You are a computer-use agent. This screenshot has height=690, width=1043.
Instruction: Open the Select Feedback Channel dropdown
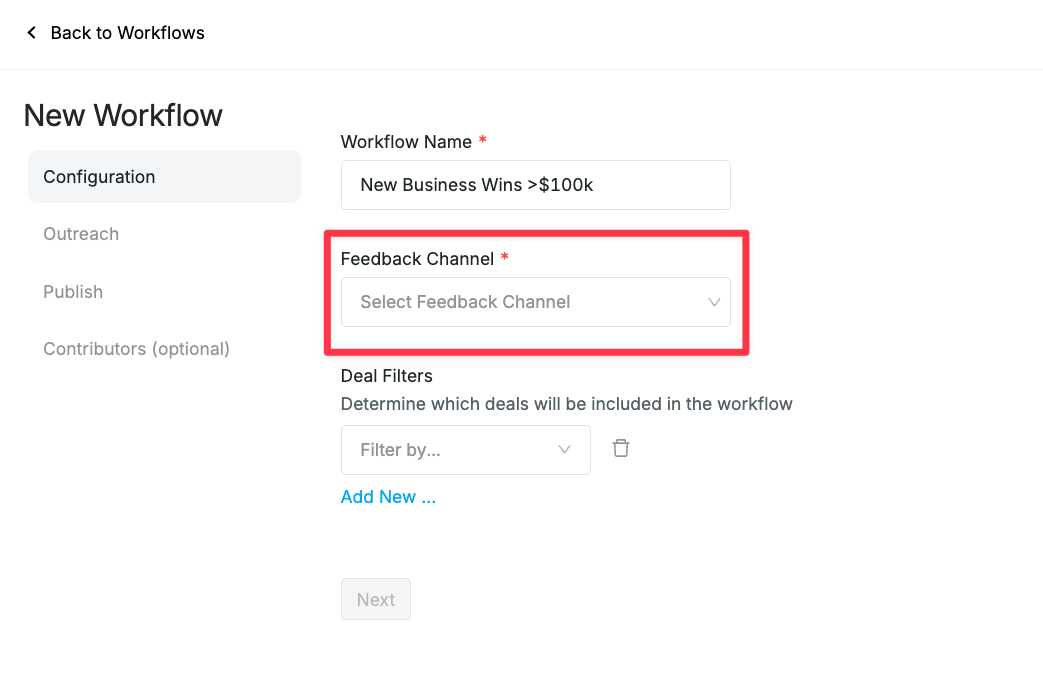[x=535, y=302]
